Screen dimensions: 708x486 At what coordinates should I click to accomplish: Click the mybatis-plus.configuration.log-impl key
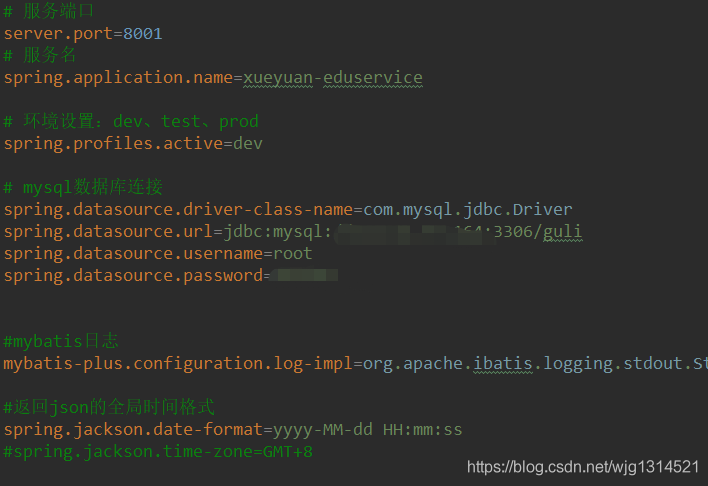[178, 364]
